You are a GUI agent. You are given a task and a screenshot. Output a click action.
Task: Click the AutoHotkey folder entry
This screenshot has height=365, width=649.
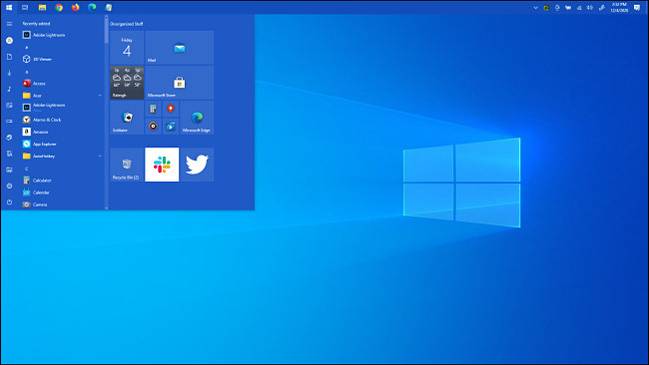(62, 156)
